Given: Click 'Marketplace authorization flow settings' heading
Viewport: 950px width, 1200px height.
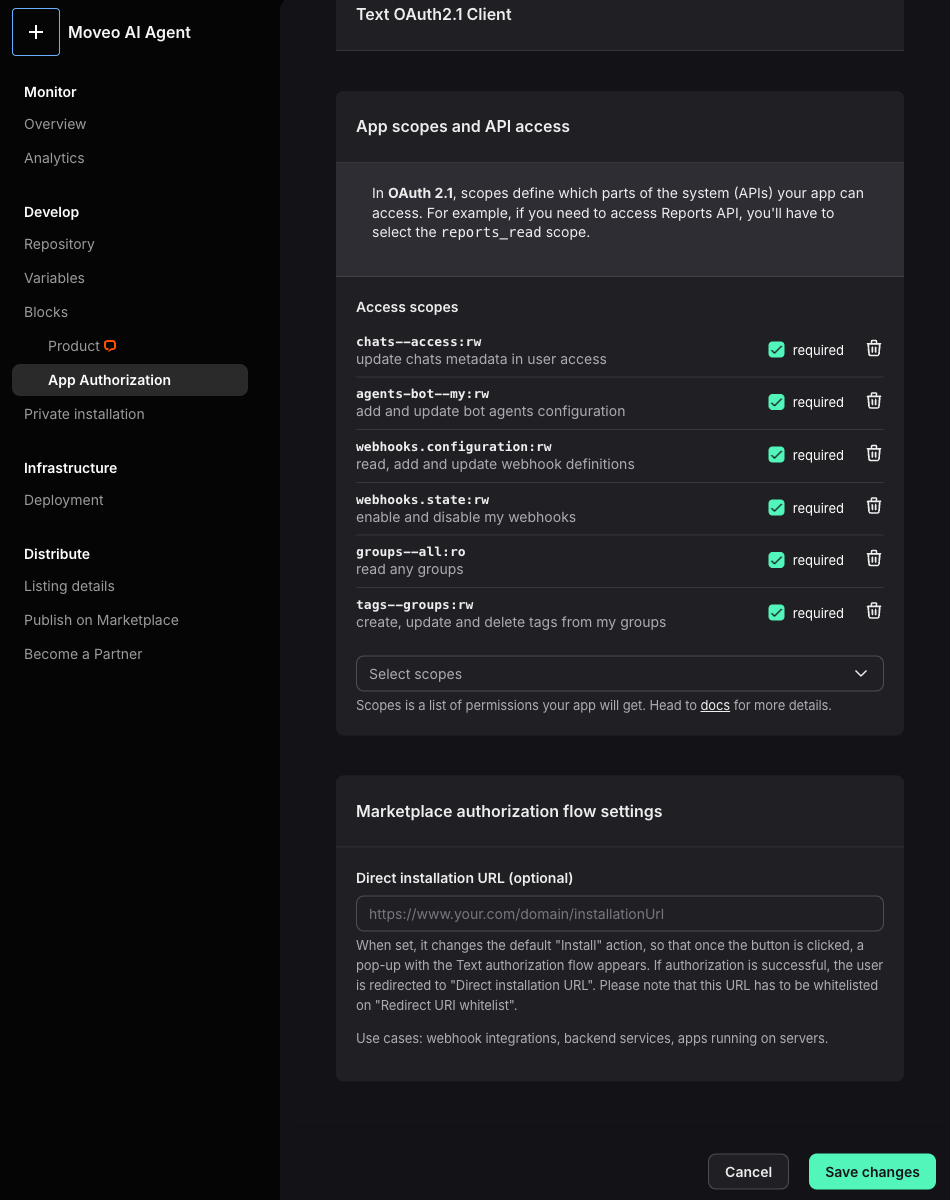Looking at the screenshot, I should 509,811.
